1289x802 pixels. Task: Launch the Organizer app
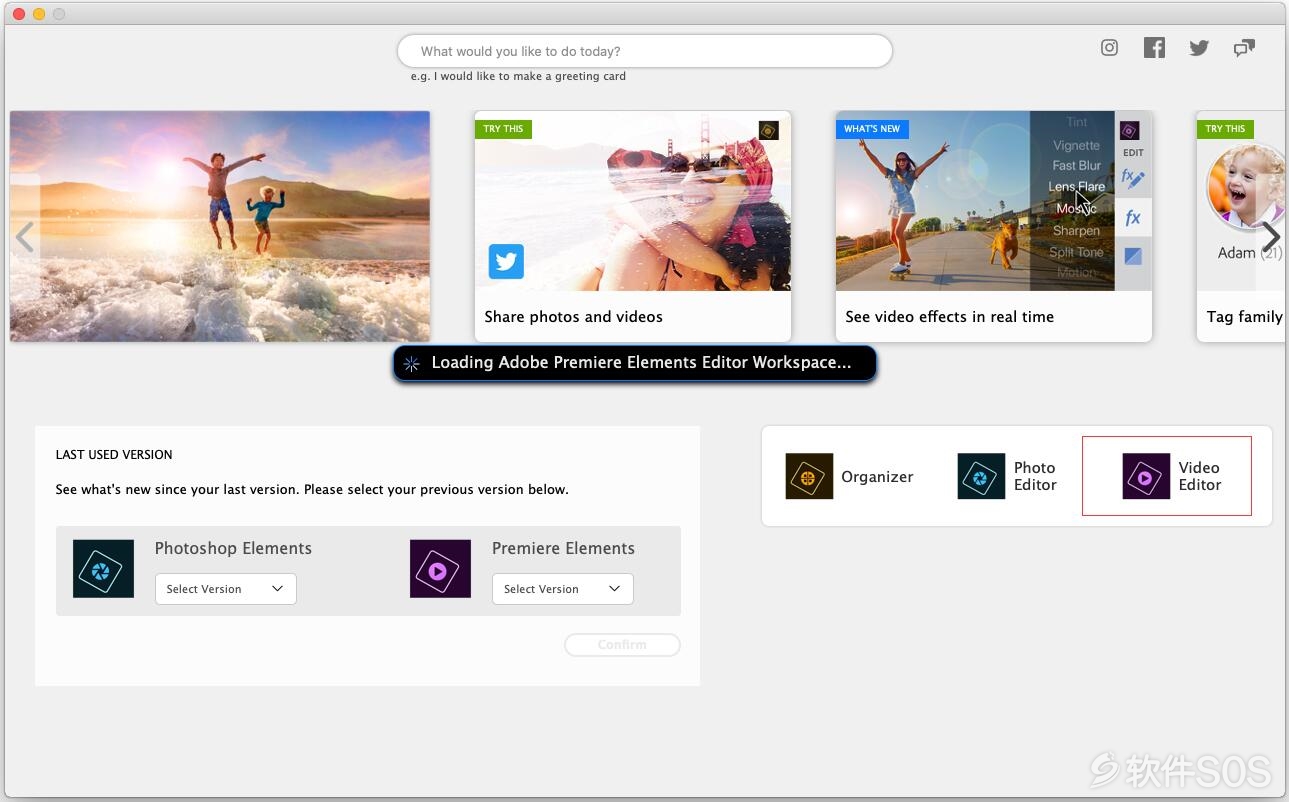pos(849,476)
